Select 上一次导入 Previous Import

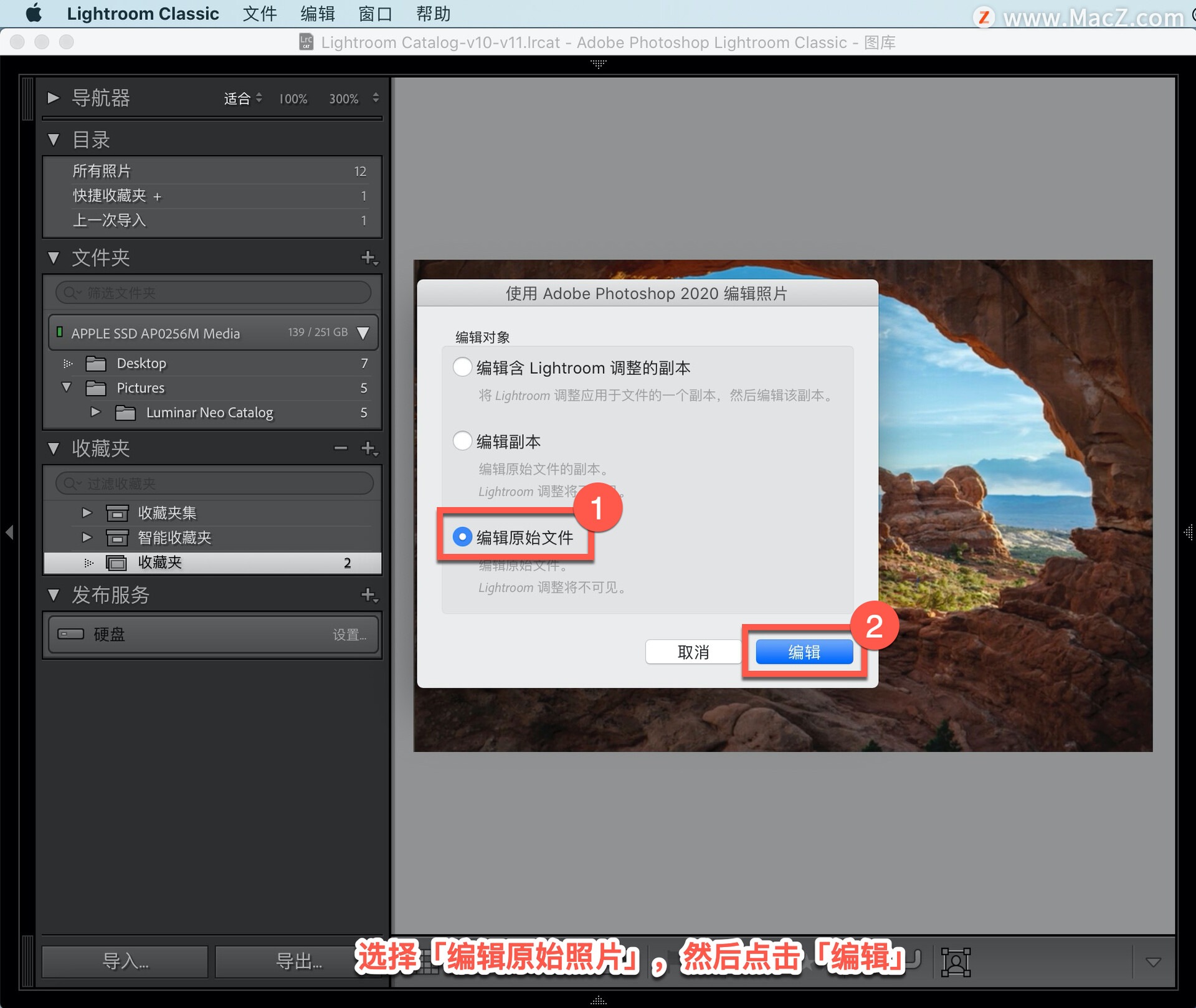(212, 220)
